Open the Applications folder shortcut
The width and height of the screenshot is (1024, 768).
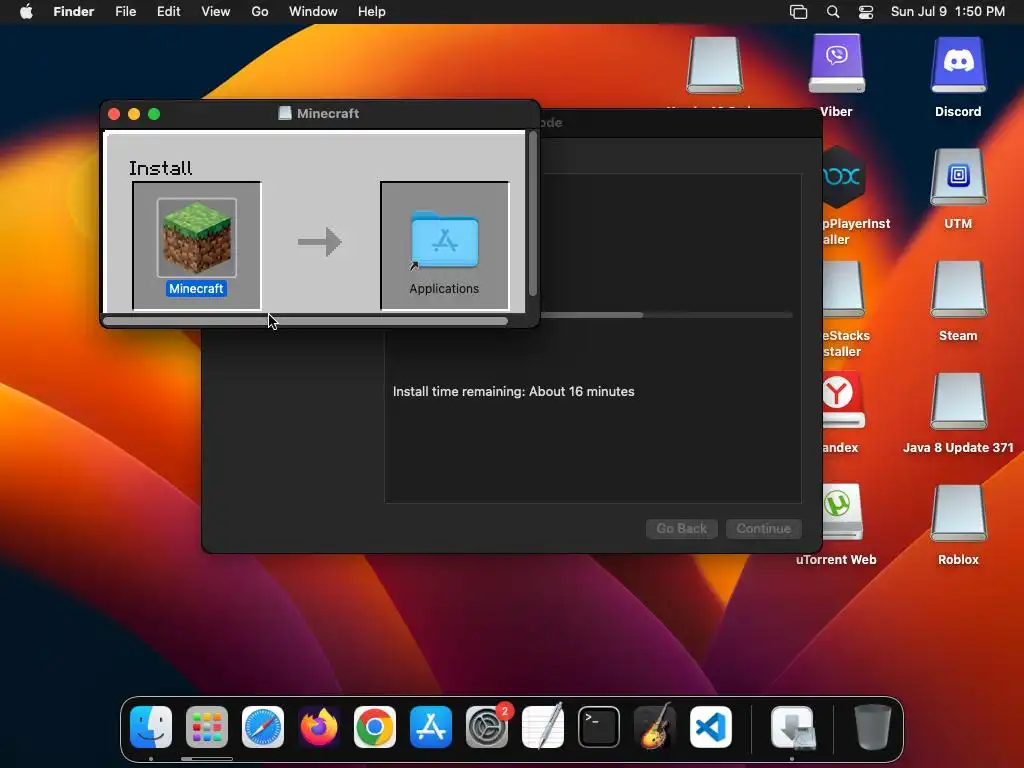(445, 240)
